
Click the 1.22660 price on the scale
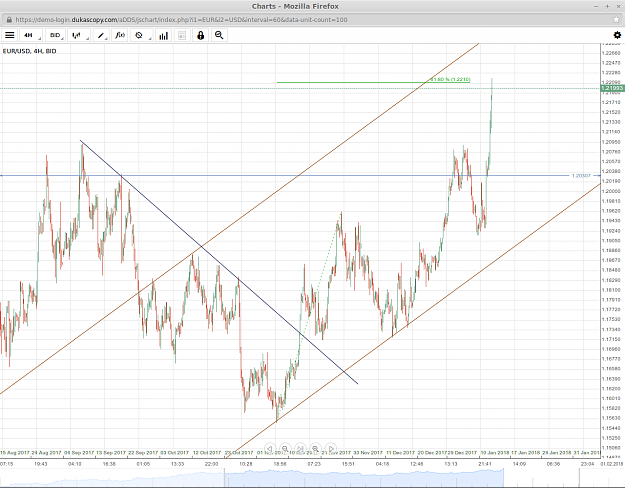611,53
